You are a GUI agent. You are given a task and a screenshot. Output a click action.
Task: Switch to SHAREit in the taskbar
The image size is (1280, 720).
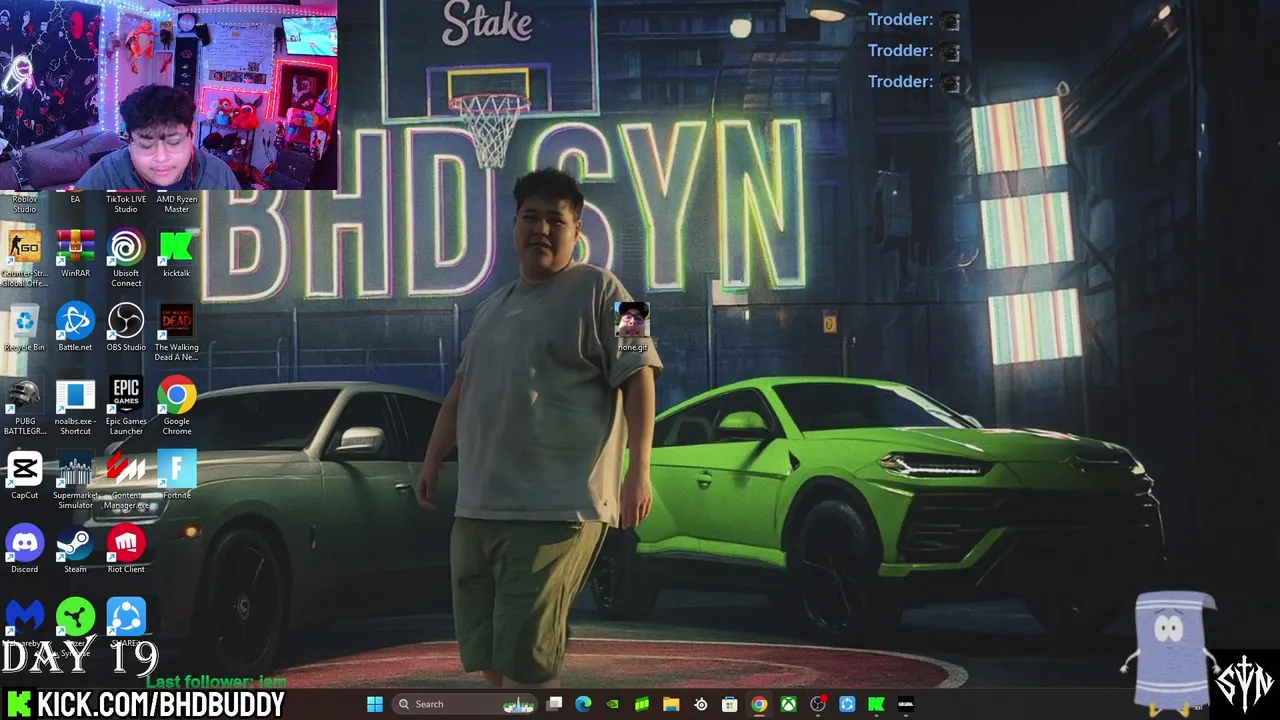point(847,704)
